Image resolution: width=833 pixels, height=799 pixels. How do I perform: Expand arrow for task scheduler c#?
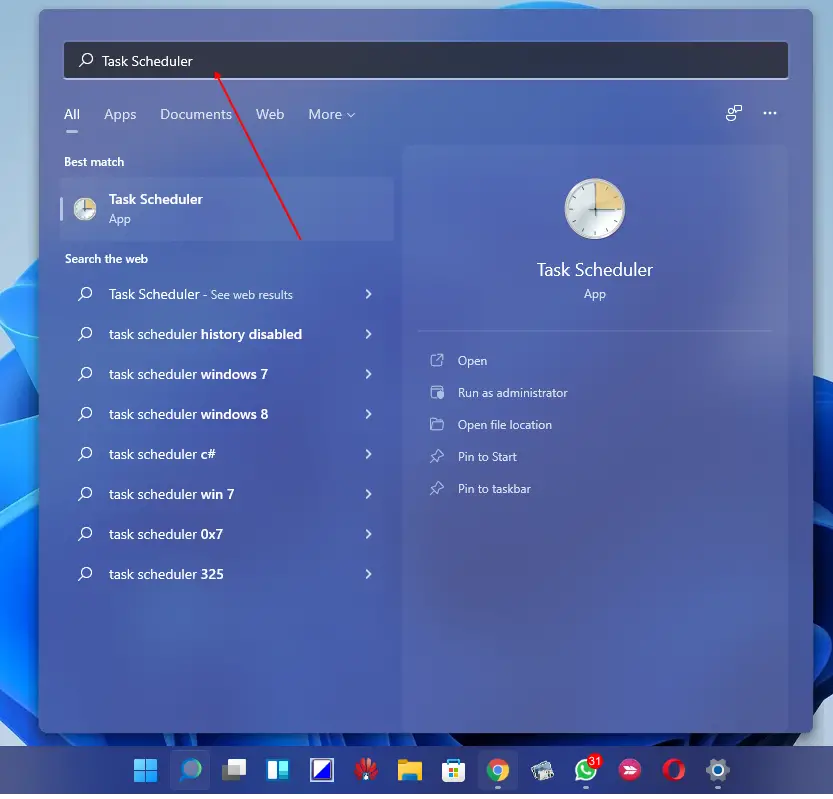[x=369, y=454]
